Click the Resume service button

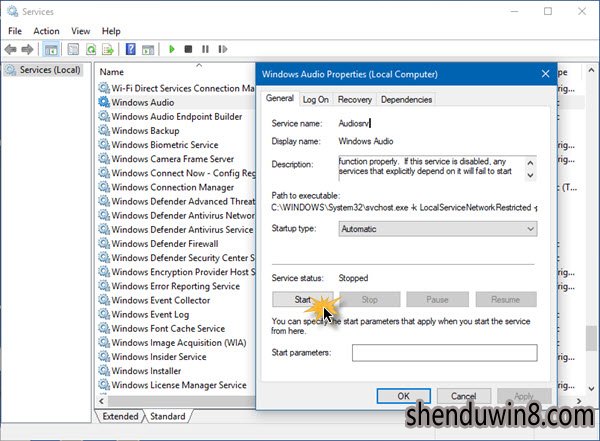pyautogui.click(x=506, y=299)
